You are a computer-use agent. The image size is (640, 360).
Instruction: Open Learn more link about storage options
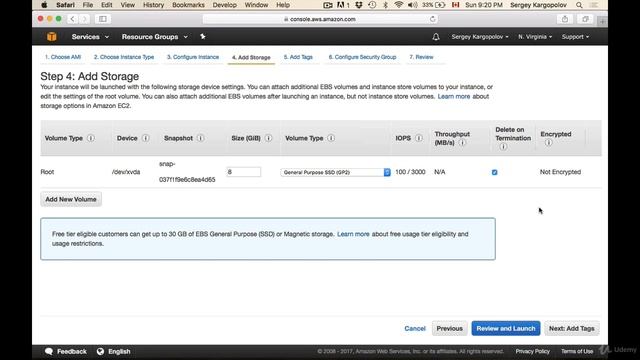click(x=454, y=97)
